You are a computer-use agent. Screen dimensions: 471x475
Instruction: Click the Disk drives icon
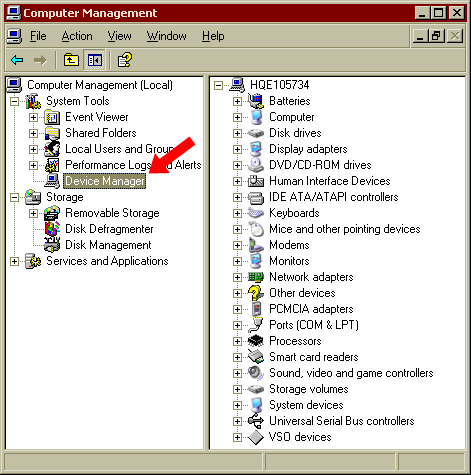pos(256,133)
